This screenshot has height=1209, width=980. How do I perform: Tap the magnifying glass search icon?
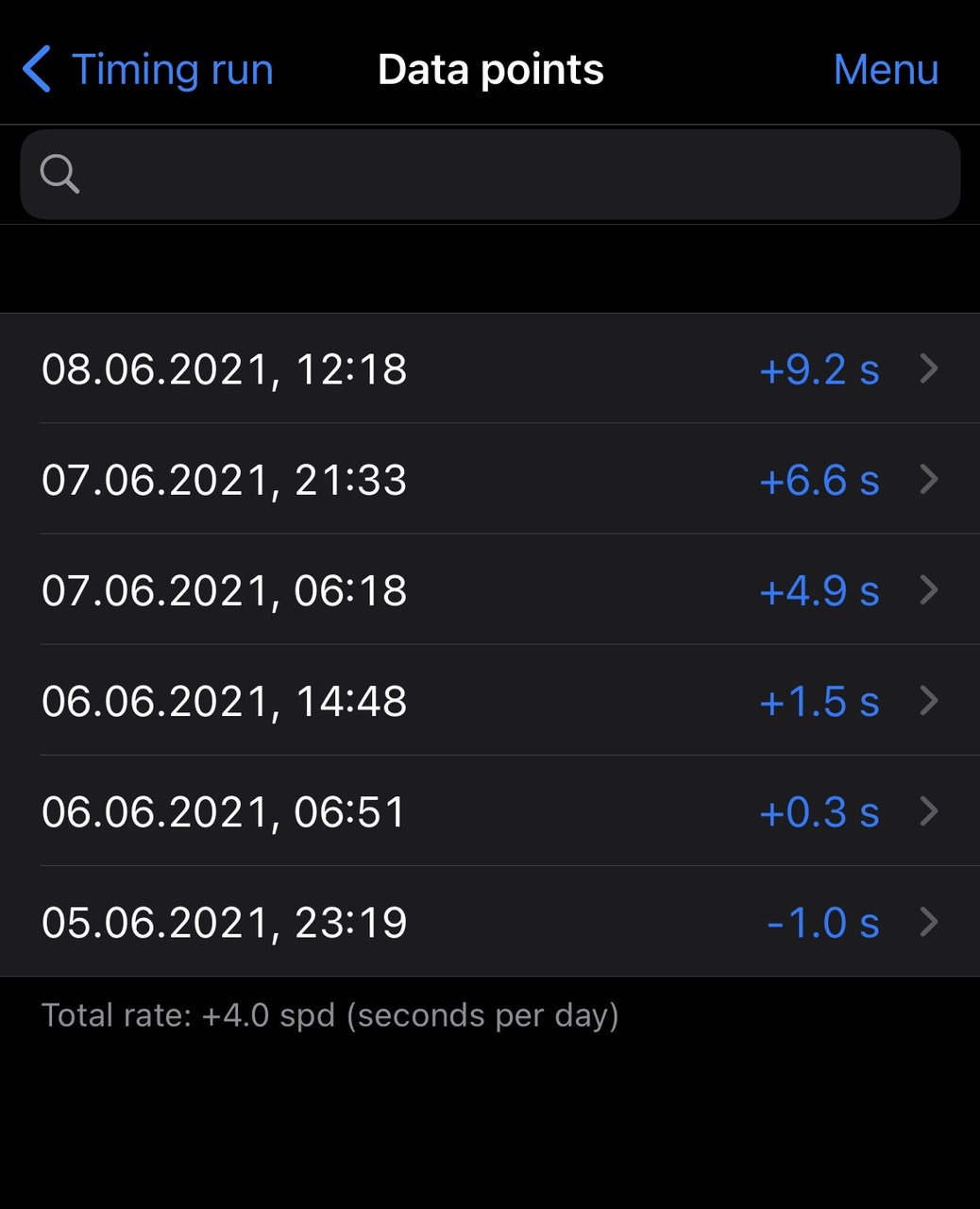(x=59, y=174)
